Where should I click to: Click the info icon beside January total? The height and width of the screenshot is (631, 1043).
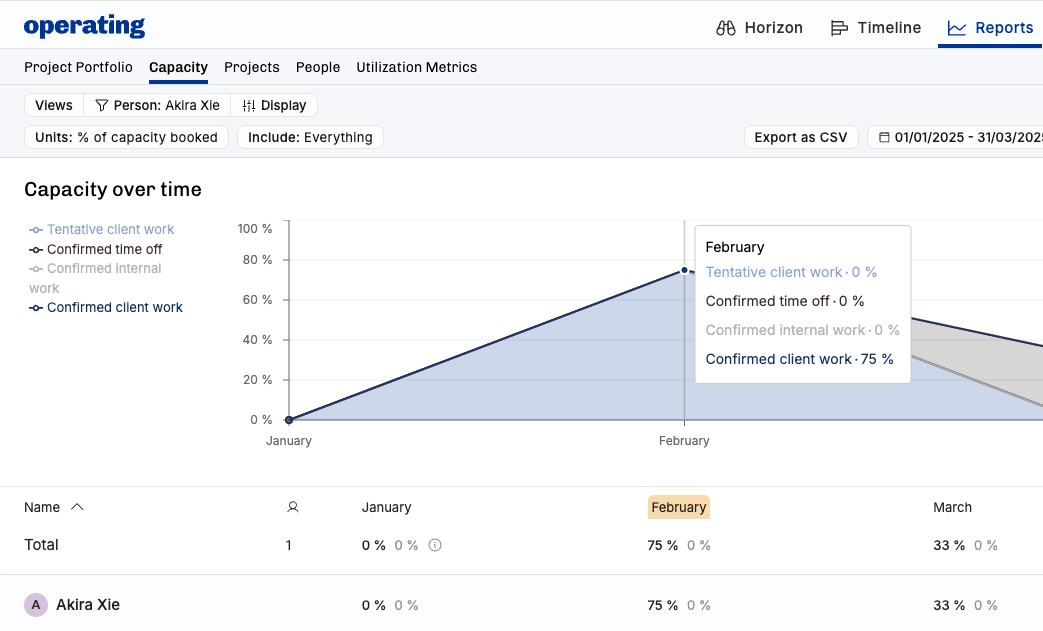[435, 545]
